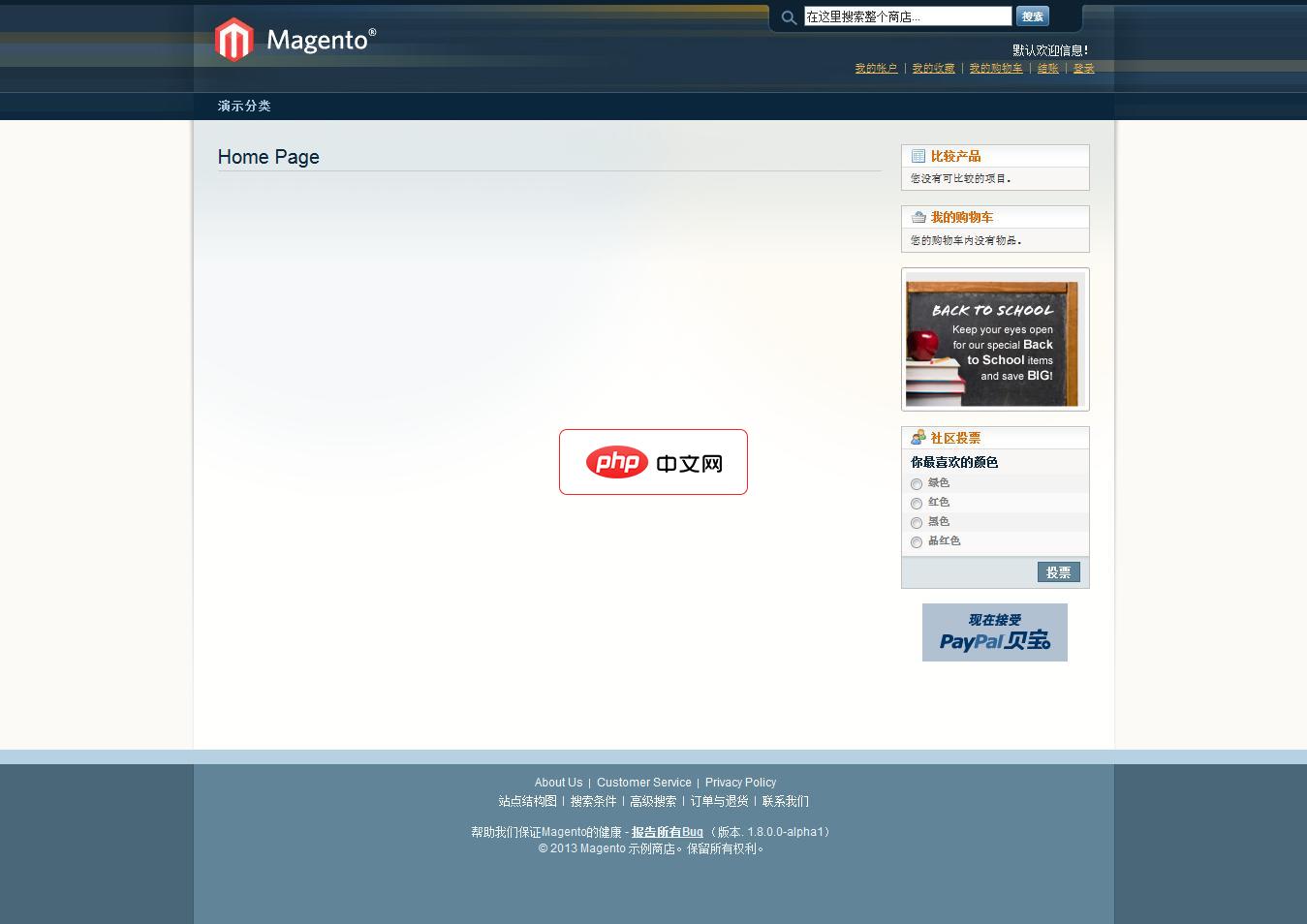Viewport: 1307px width, 924px height.
Task: Select the 黑色 poll radio button
Action: click(x=917, y=523)
